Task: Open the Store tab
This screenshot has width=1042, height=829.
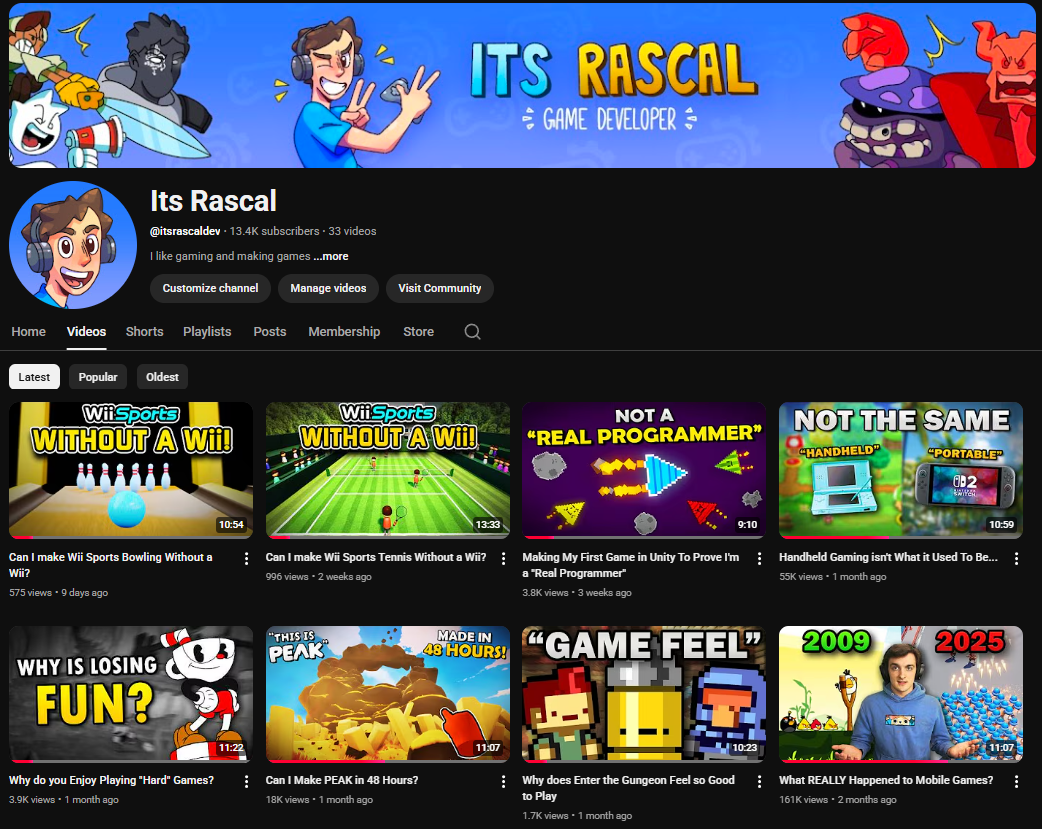Action: click(419, 332)
